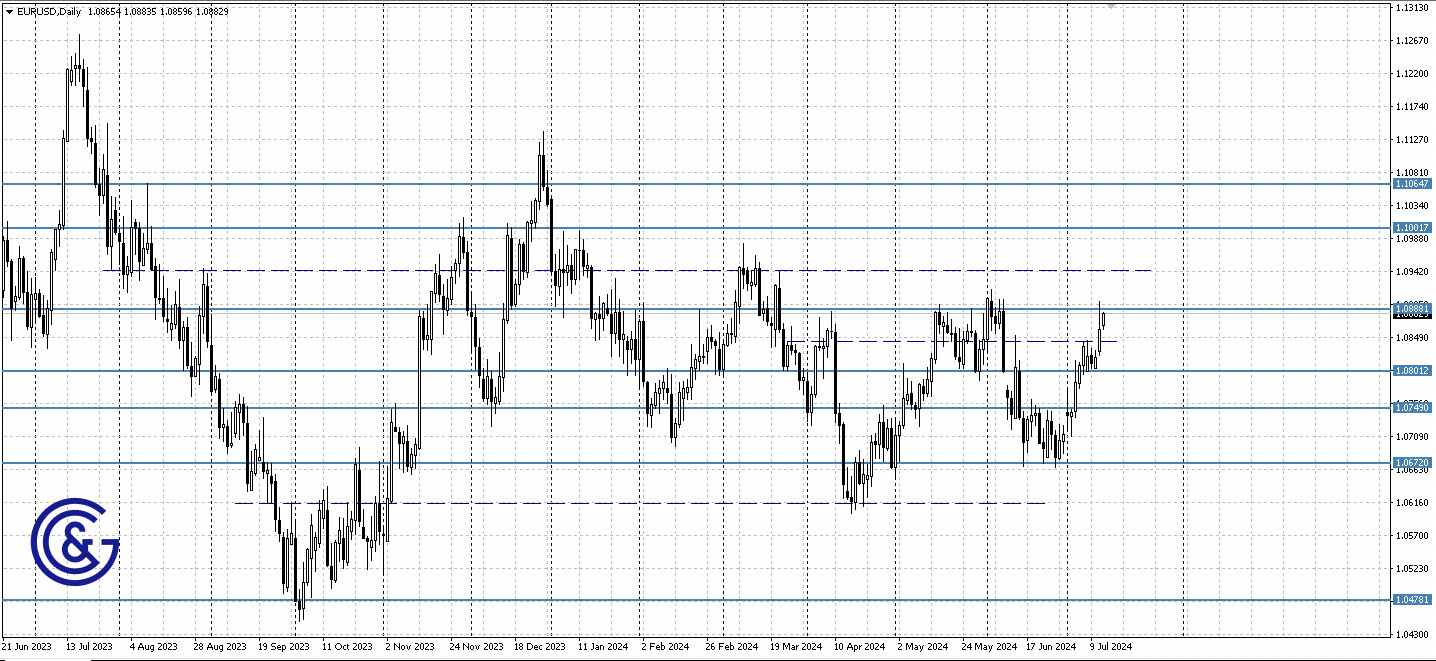
Task: Select the 1.08012 support price label
Action: tap(1410, 372)
